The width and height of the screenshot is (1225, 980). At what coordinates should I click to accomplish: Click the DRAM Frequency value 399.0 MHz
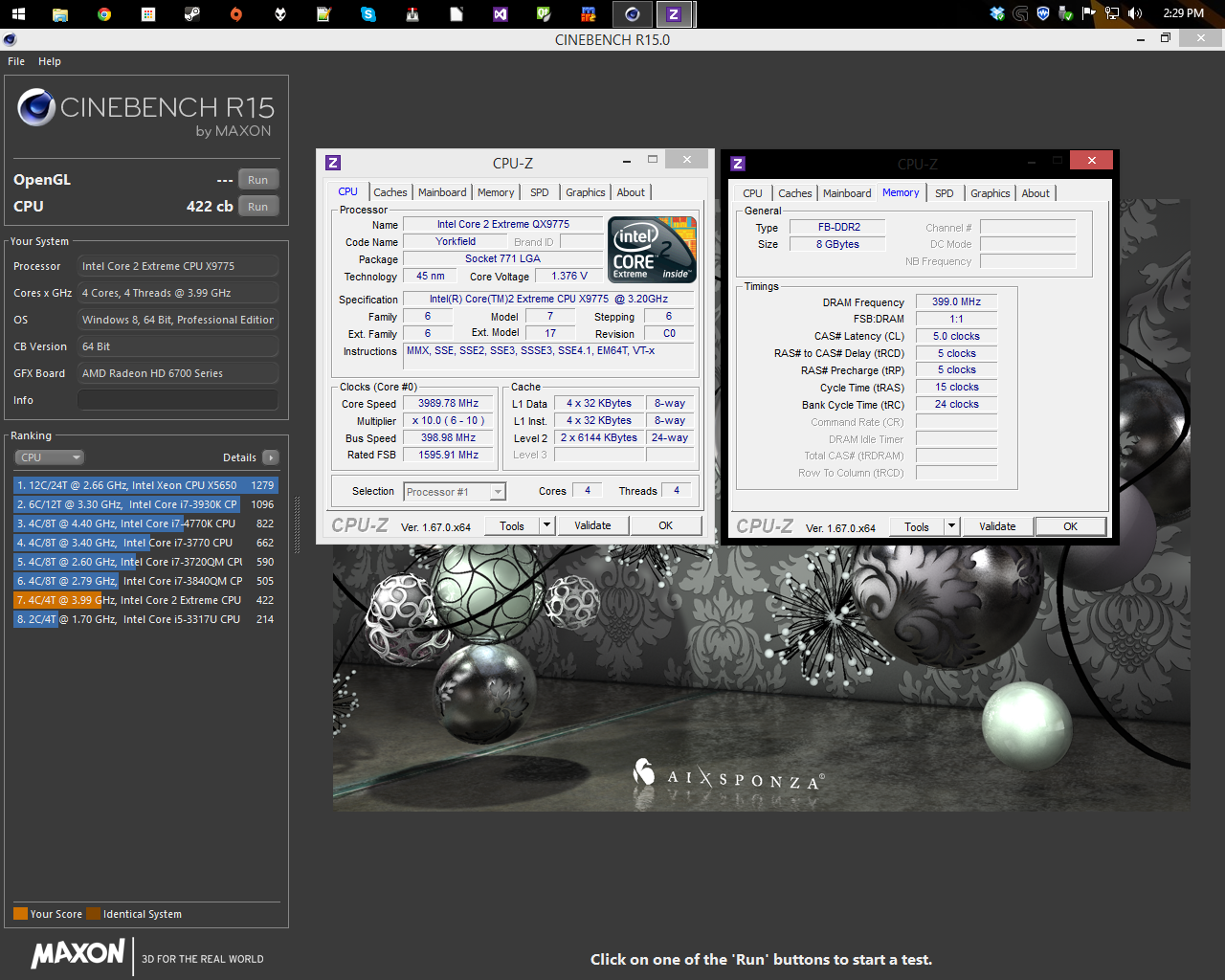point(957,301)
